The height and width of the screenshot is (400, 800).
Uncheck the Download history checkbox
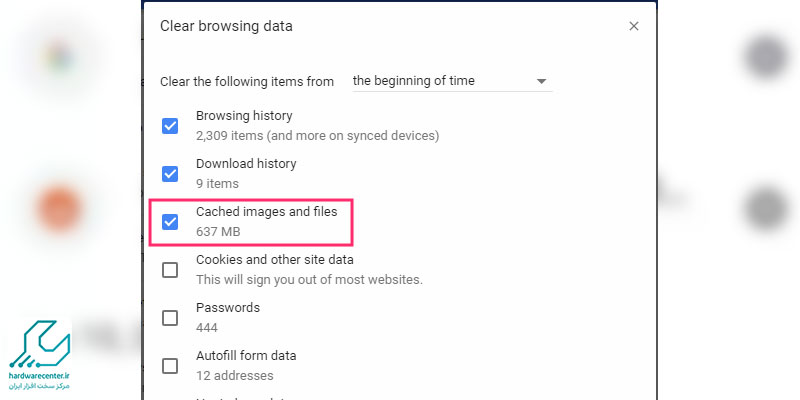tap(170, 174)
